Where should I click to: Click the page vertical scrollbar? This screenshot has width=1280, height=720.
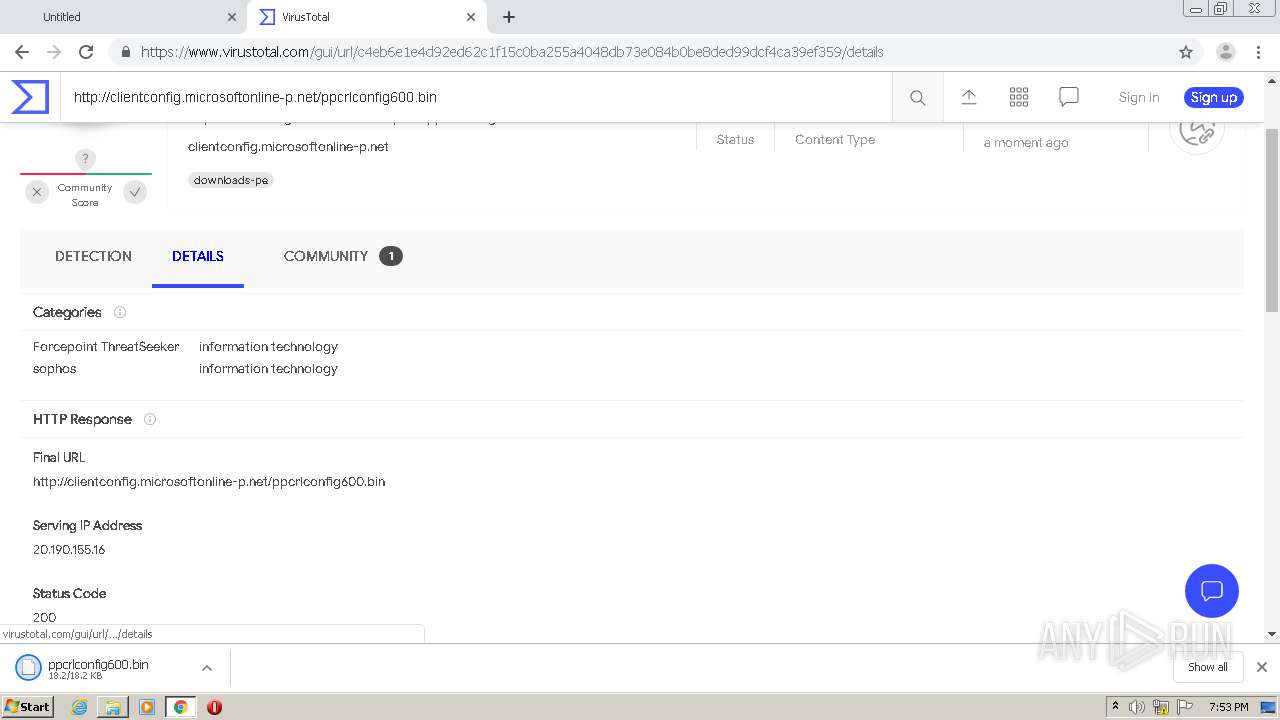coord(1272,220)
